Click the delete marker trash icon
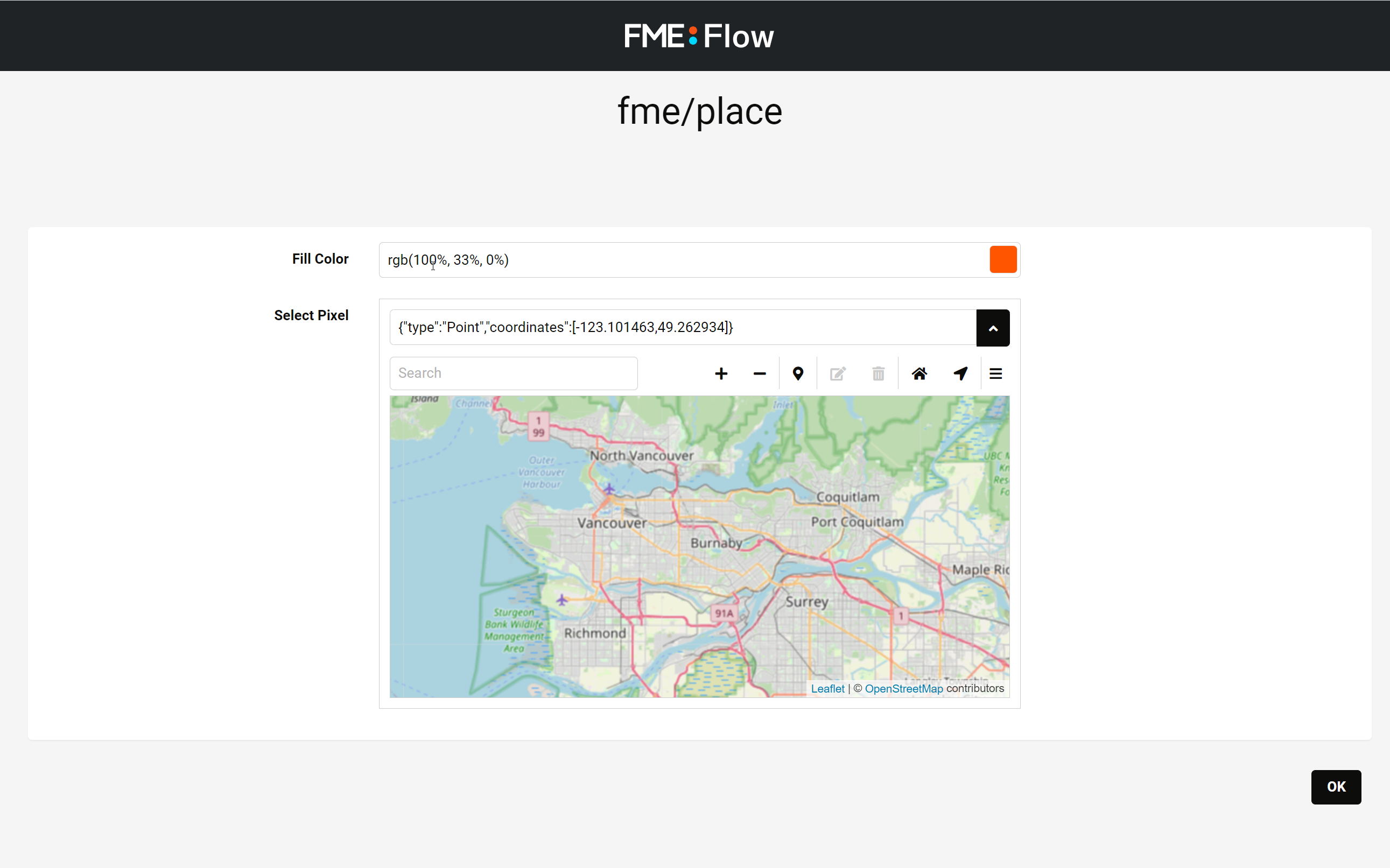The height and width of the screenshot is (868, 1390). pyautogui.click(x=879, y=373)
